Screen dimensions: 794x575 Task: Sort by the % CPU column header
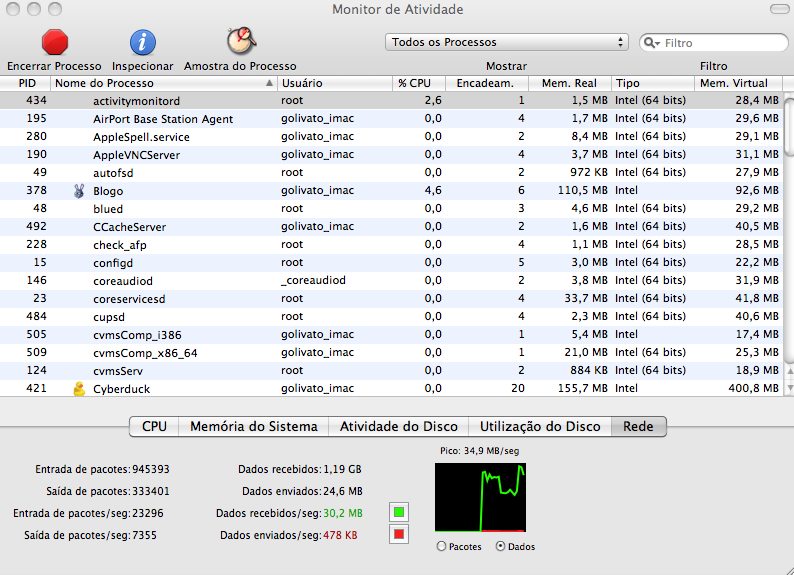tap(419, 83)
